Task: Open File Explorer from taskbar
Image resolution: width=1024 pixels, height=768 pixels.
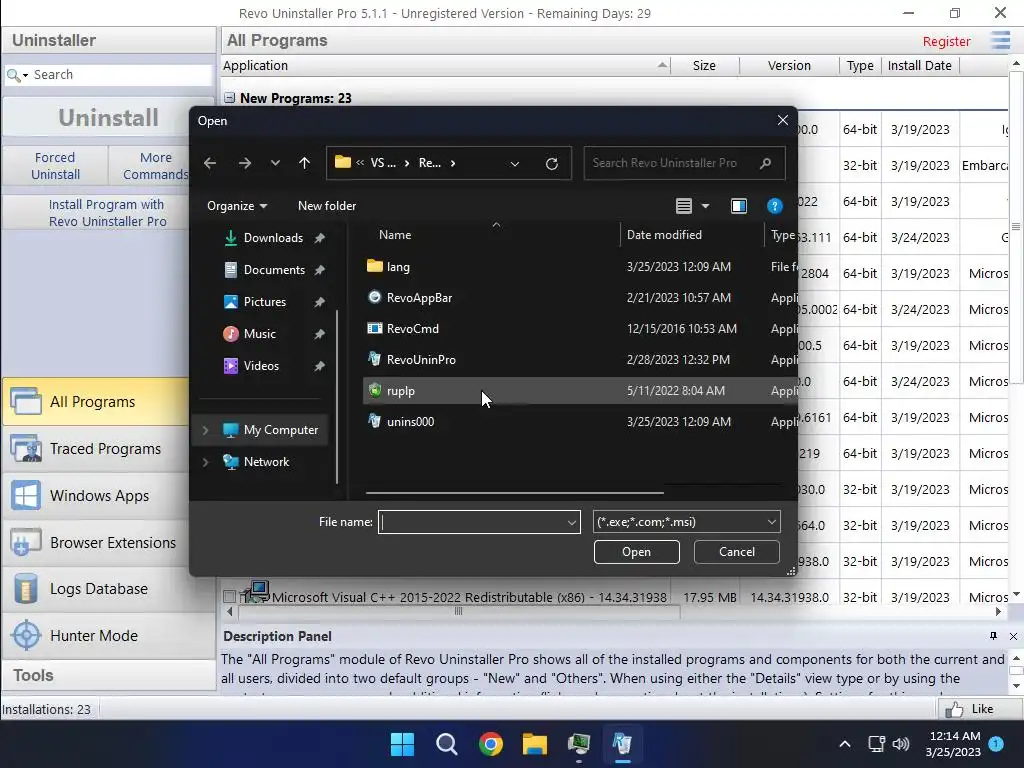Action: 534,744
